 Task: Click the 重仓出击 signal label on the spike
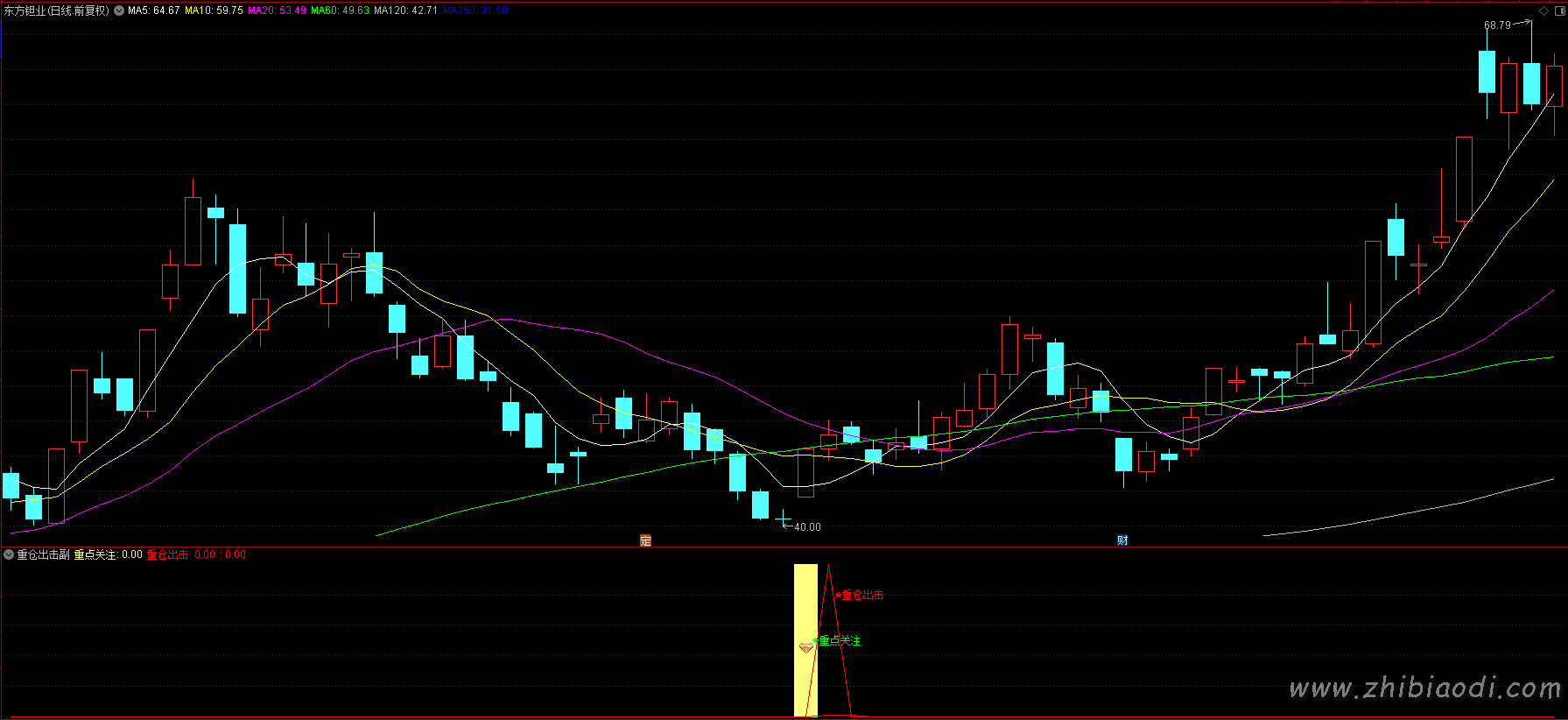863,596
